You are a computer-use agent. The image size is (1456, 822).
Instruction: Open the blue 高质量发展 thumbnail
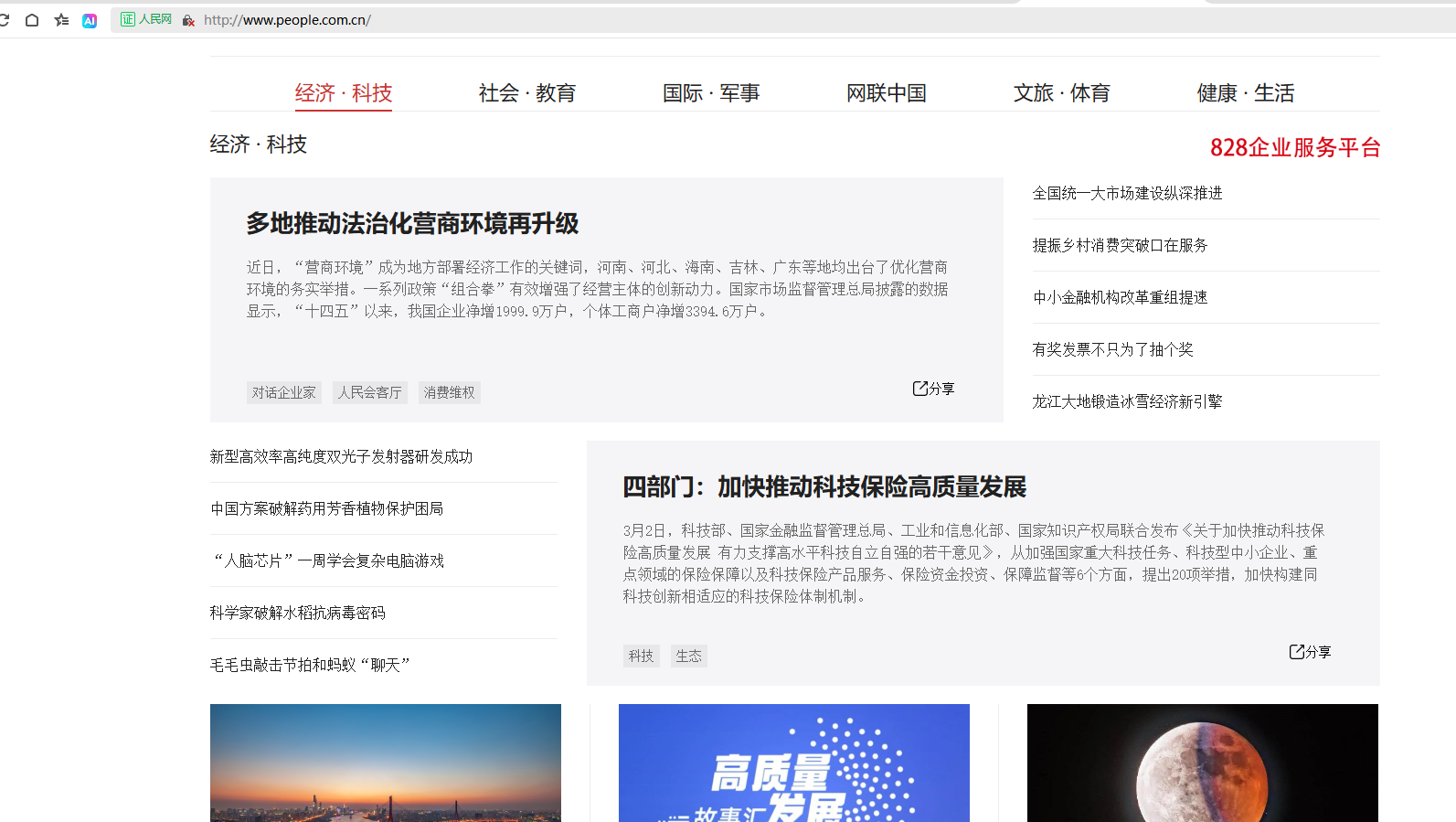(x=794, y=763)
